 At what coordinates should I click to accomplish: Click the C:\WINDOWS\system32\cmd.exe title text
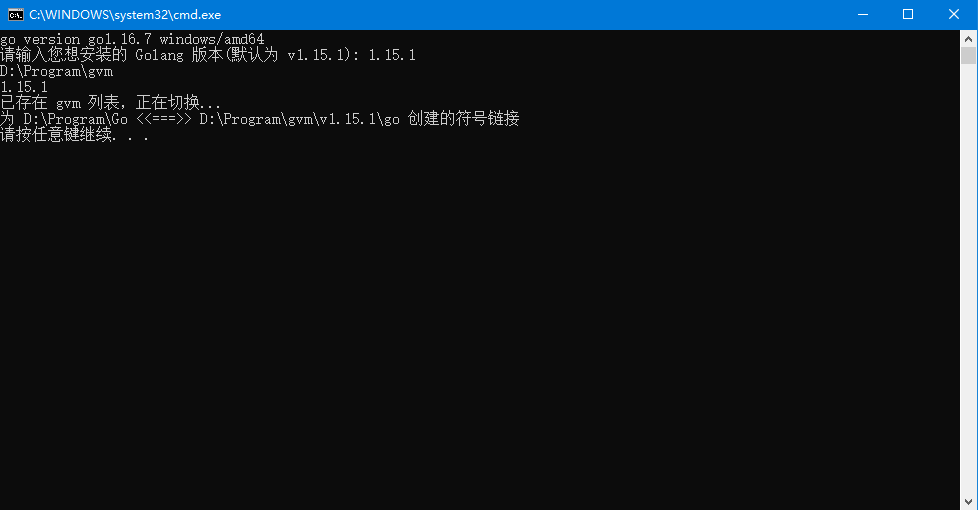125,15
